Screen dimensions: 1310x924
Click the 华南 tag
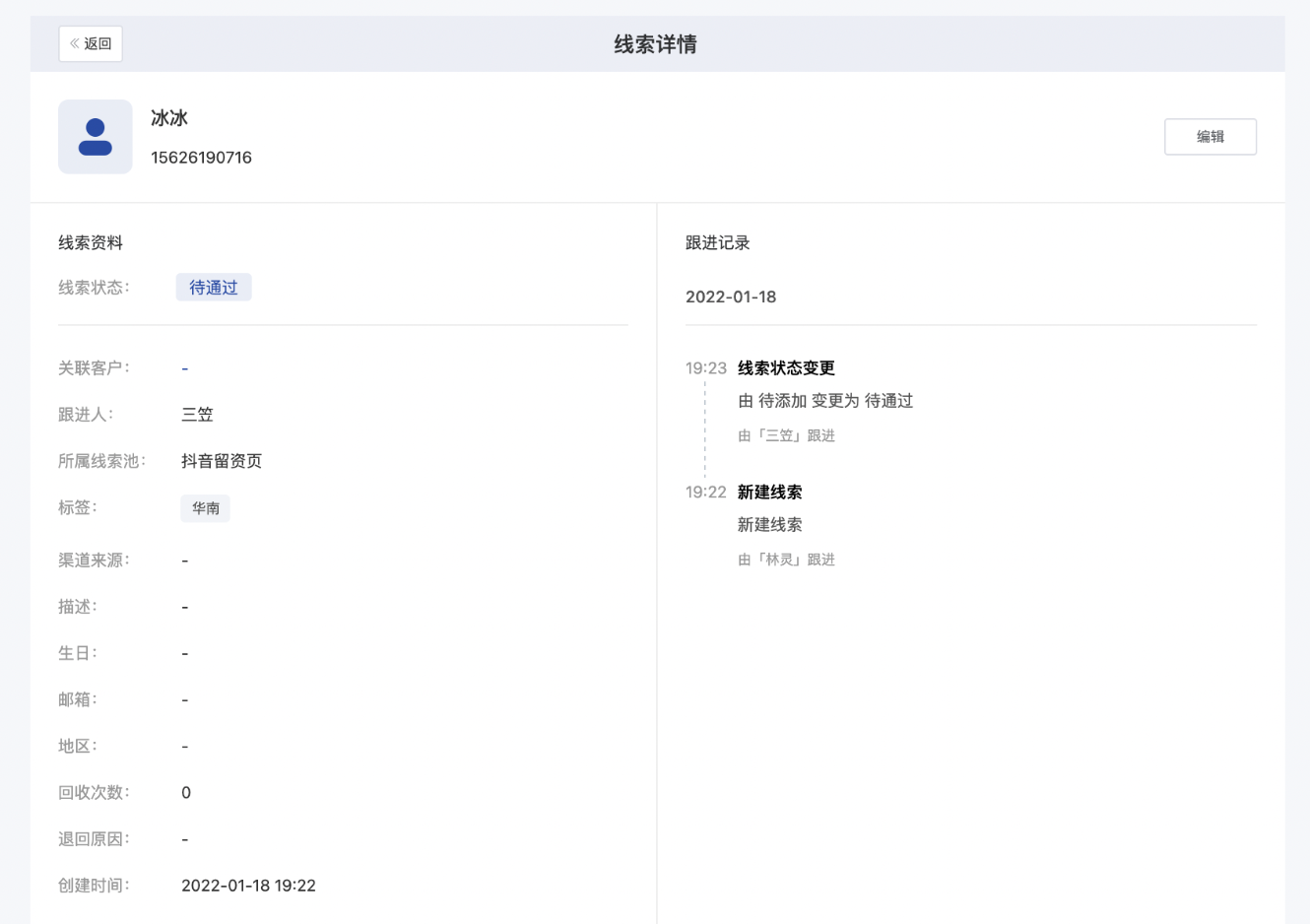(206, 508)
